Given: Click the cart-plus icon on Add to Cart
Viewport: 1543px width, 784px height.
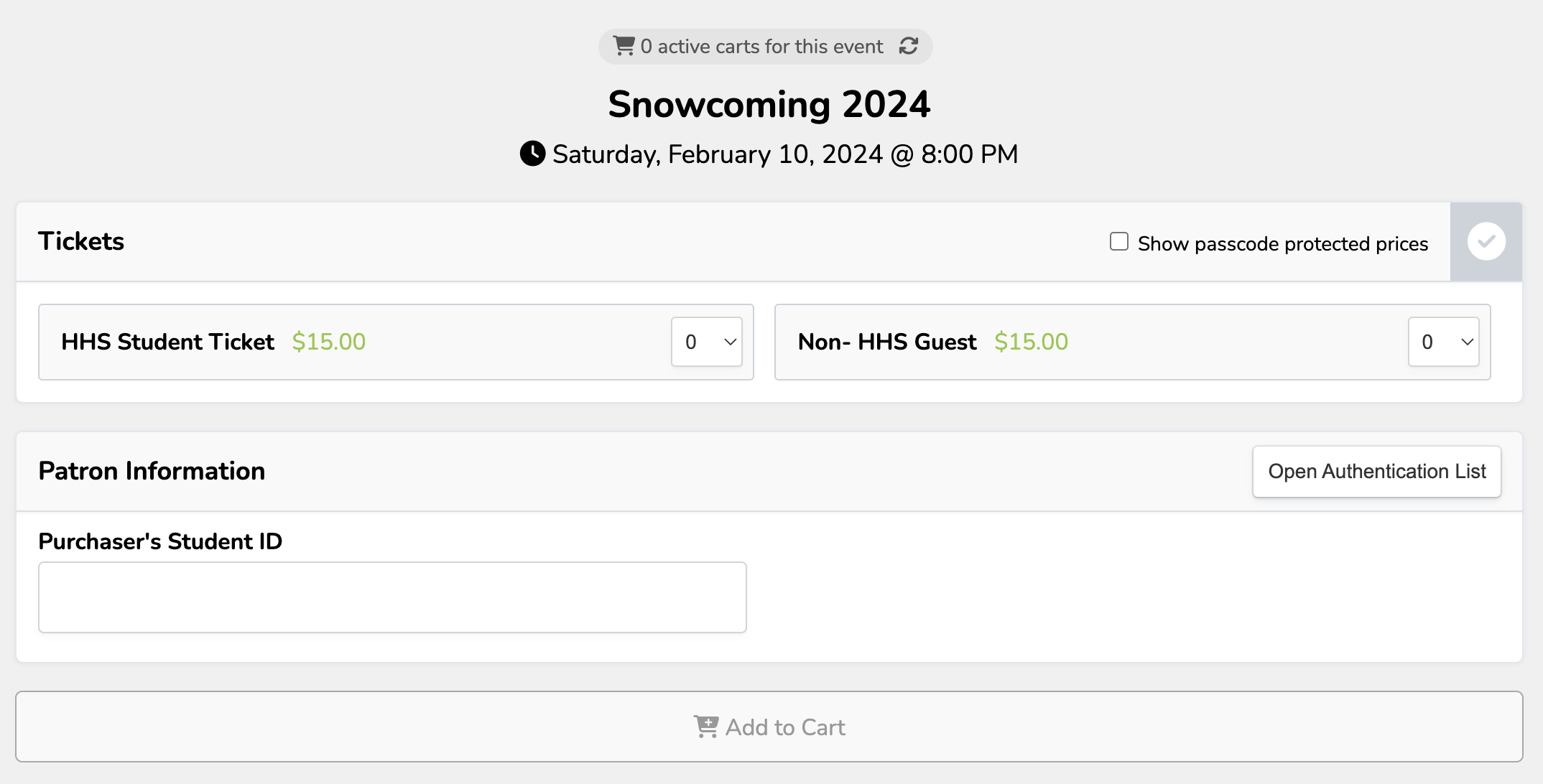Looking at the screenshot, I should tap(705, 727).
